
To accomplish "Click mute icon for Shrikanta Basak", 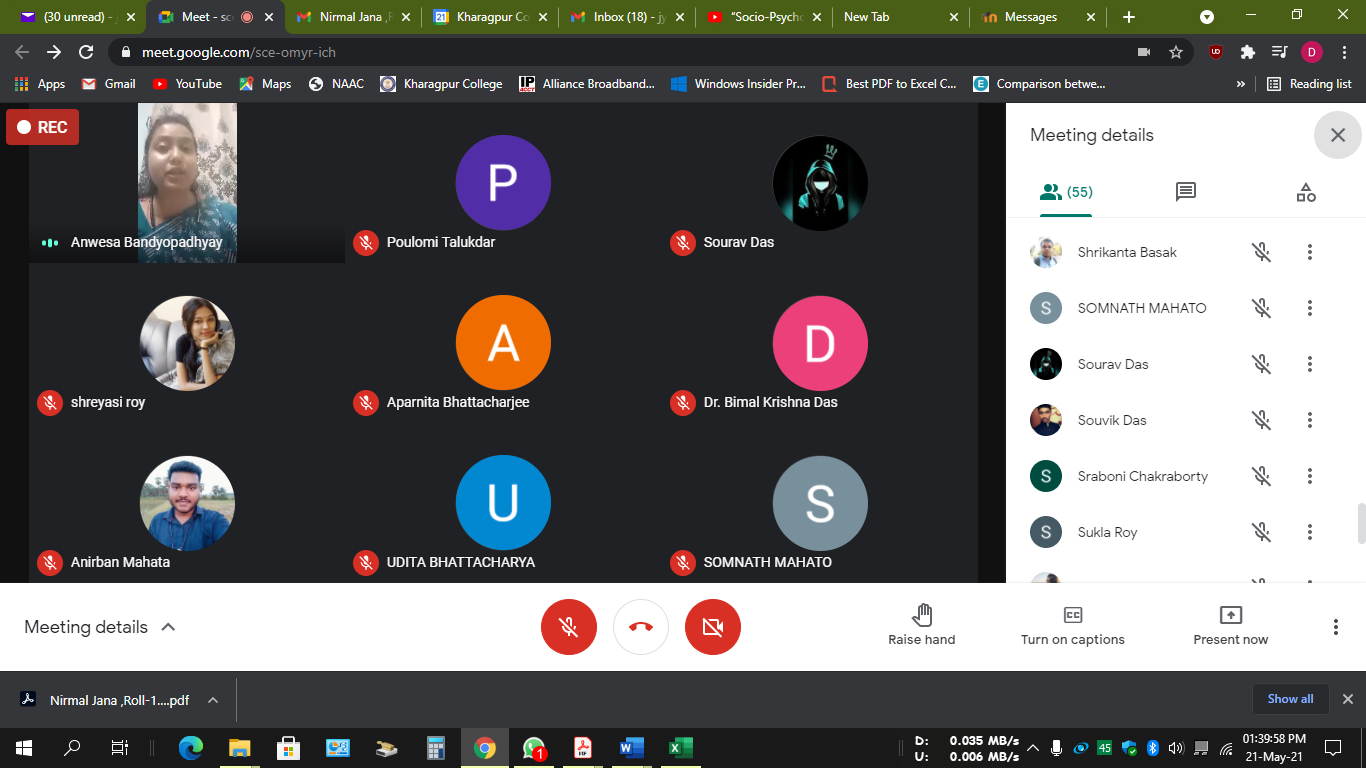I will pos(1262,252).
